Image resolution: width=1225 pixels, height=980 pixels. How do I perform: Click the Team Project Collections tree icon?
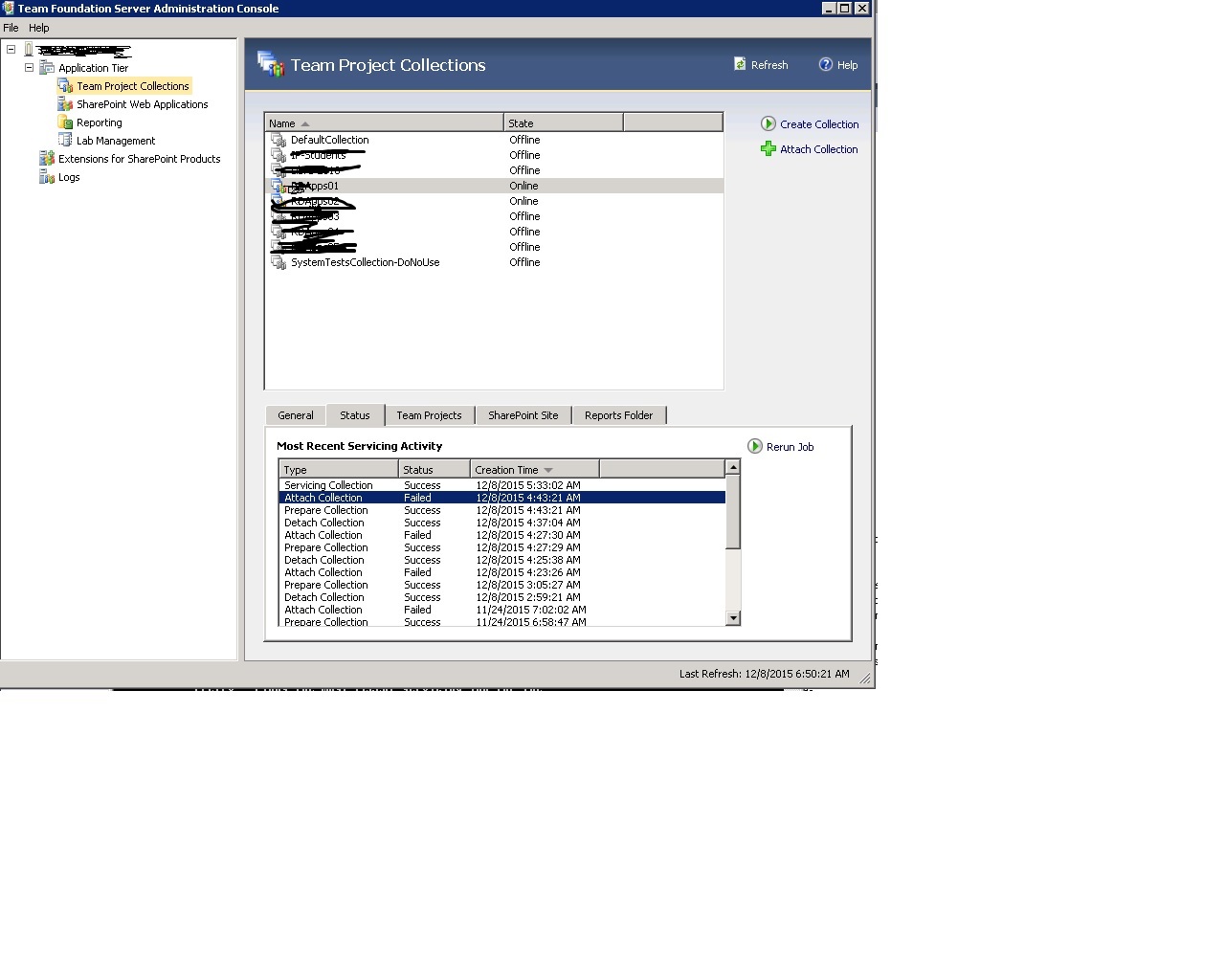(65, 86)
